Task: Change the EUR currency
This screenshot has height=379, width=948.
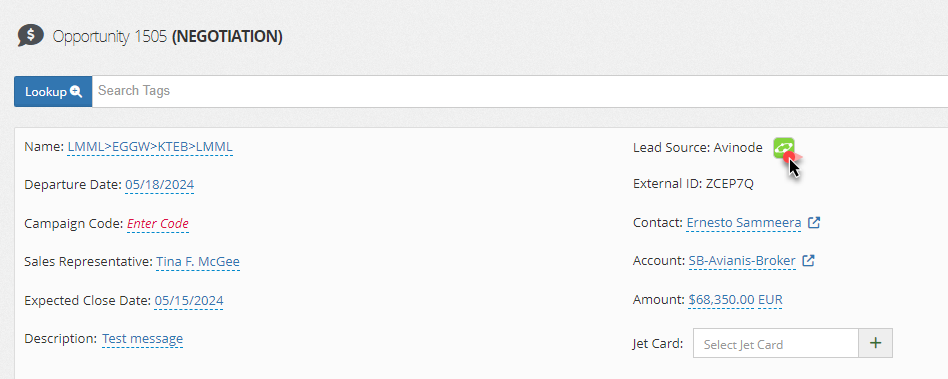Action: pyautogui.click(x=770, y=300)
